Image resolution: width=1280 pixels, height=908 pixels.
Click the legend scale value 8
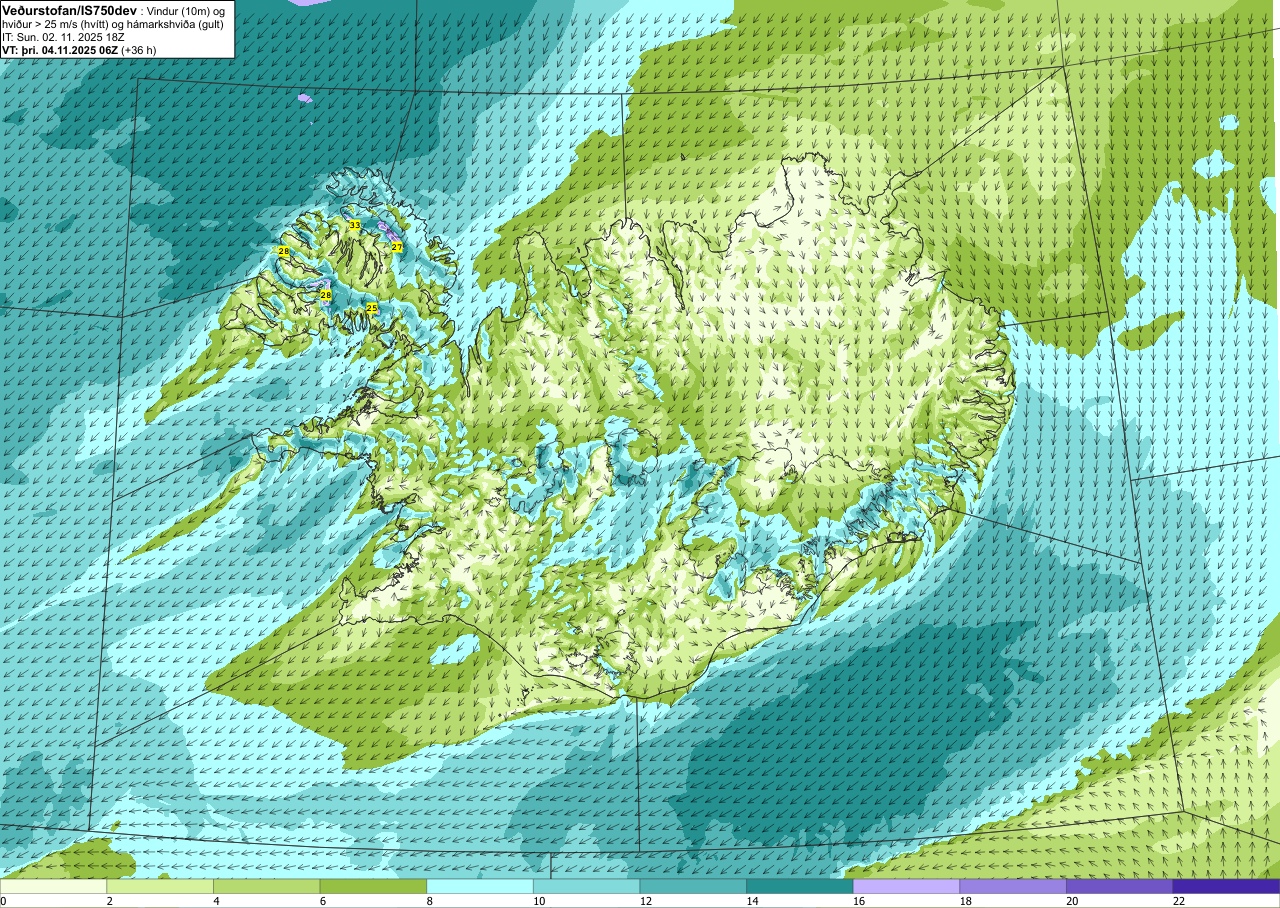coord(429,901)
